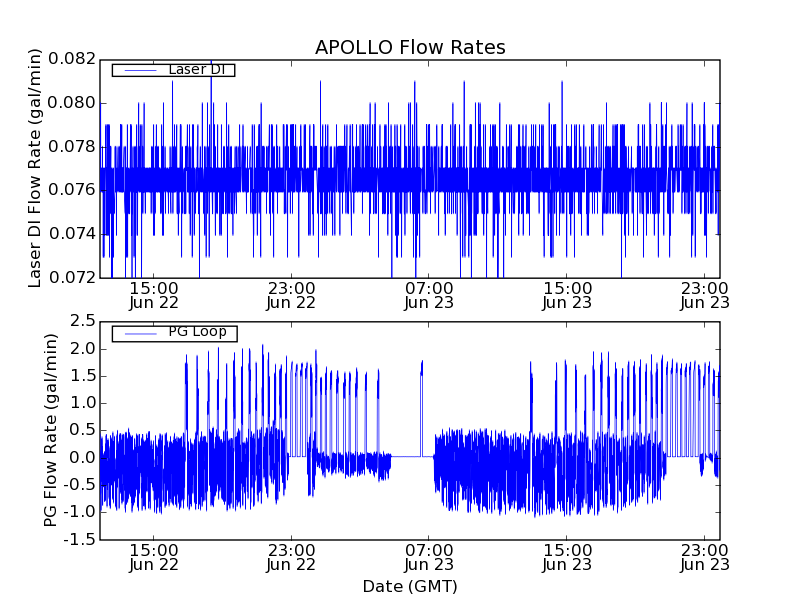Click the -1.5 tick on PG flow axis
This screenshot has width=800, height=600.
pyautogui.click(x=80, y=539)
